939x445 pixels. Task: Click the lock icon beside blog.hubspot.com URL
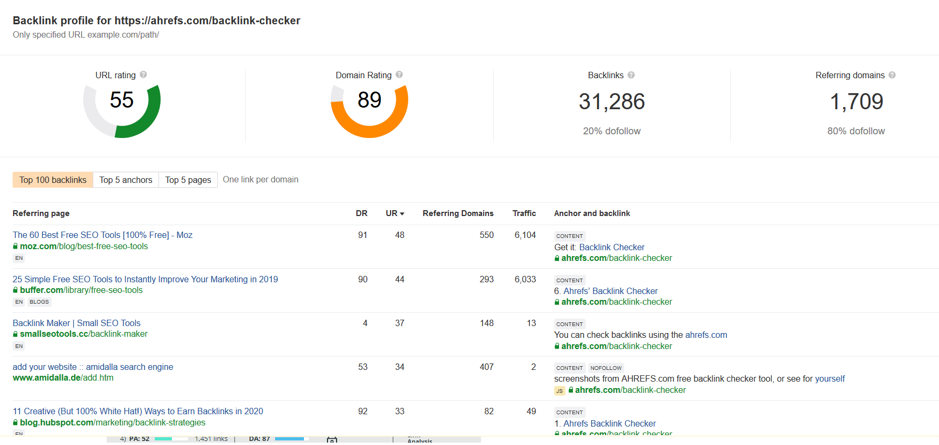(16, 423)
